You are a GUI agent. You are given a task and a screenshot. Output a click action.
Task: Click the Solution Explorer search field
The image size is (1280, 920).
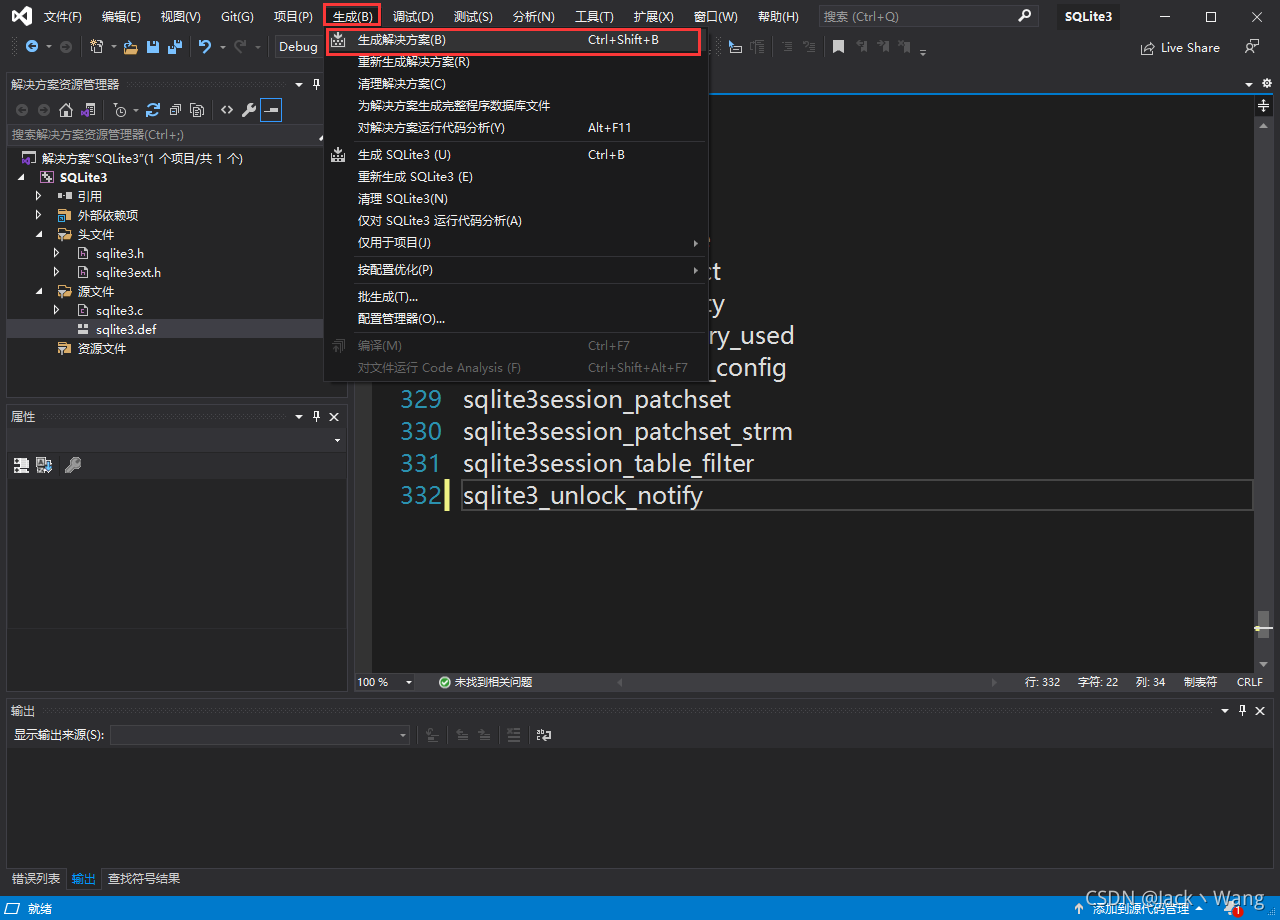pyautogui.click(x=165, y=134)
